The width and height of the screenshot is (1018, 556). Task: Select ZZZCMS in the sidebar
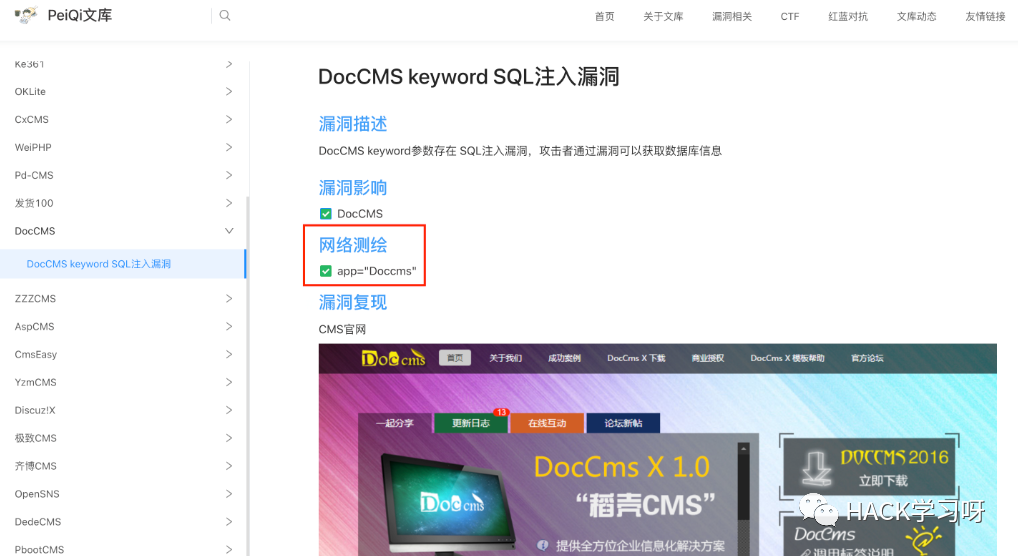[35, 299]
